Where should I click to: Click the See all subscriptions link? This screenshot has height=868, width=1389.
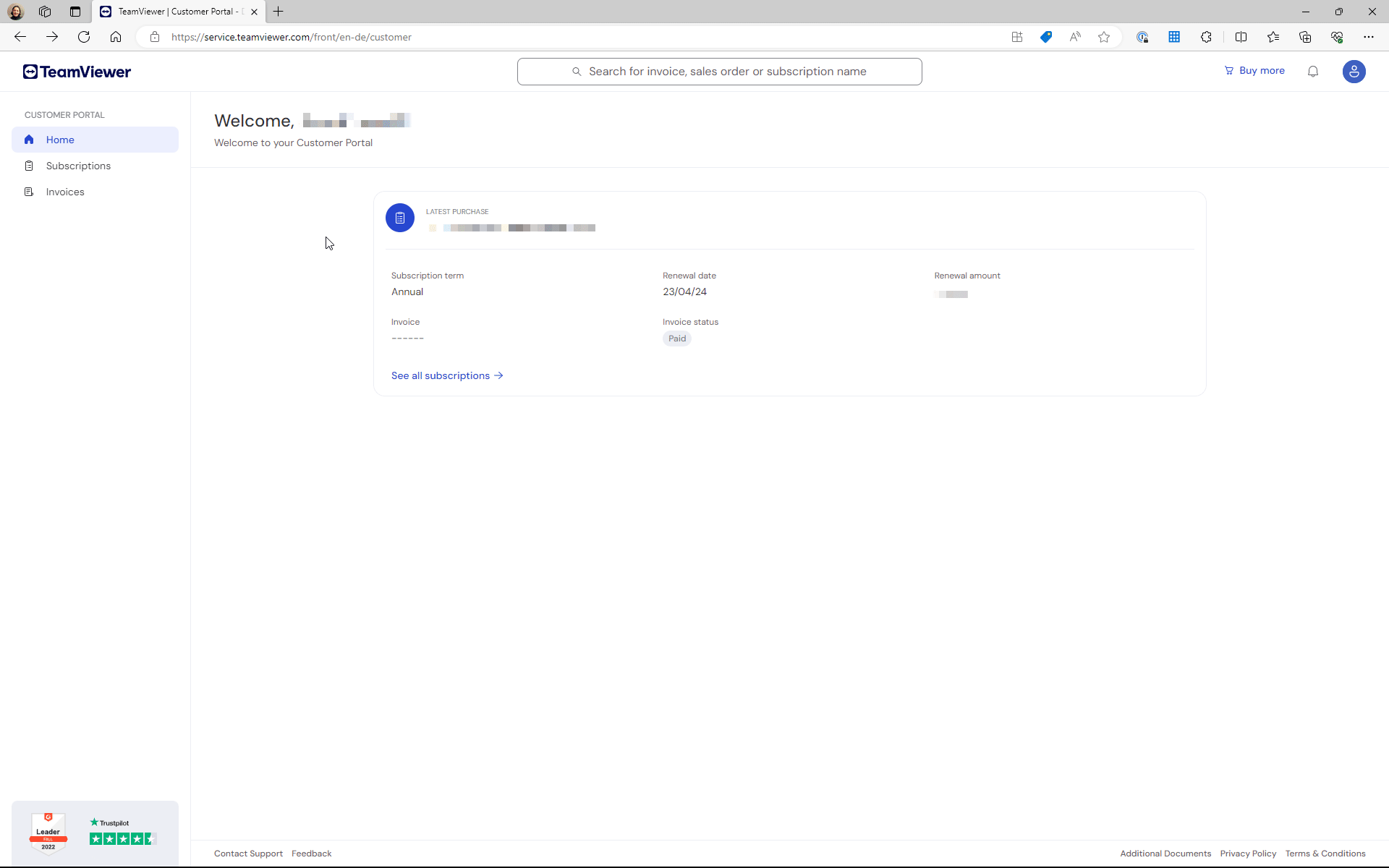click(x=447, y=375)
